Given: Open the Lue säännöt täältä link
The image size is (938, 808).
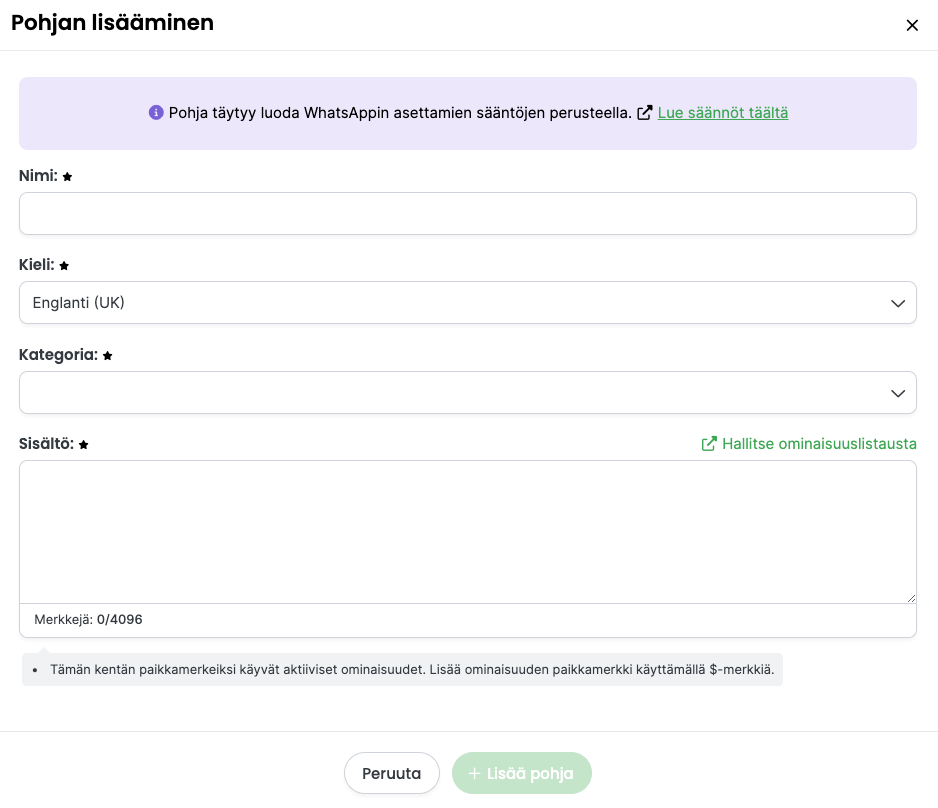Looking at the screenshot, I should coord(723,113).
